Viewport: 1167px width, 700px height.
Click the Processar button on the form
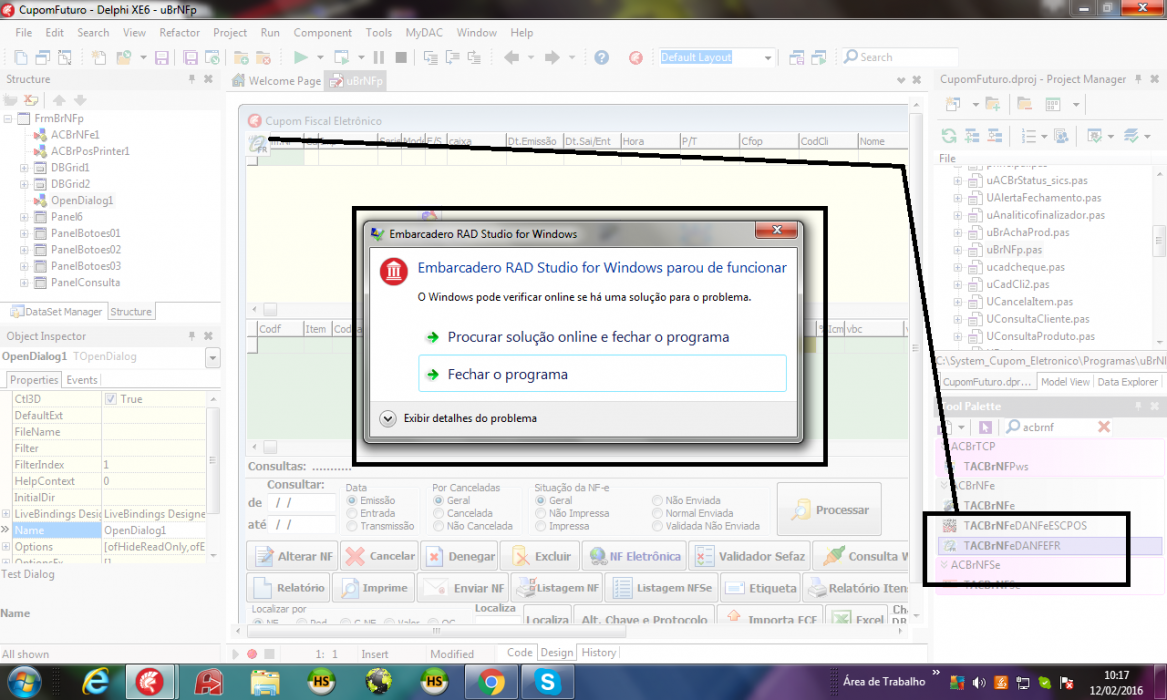[x=829, y=510]
